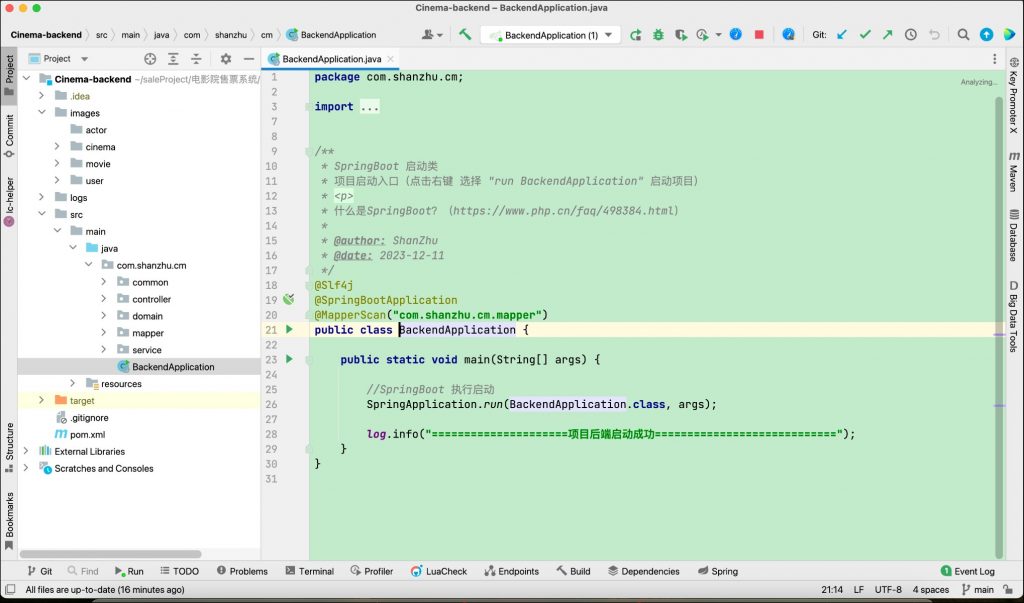This screenshot has width=1024, height=603.
Task: Open Git Show History clock icon
Action: [910, 34]
